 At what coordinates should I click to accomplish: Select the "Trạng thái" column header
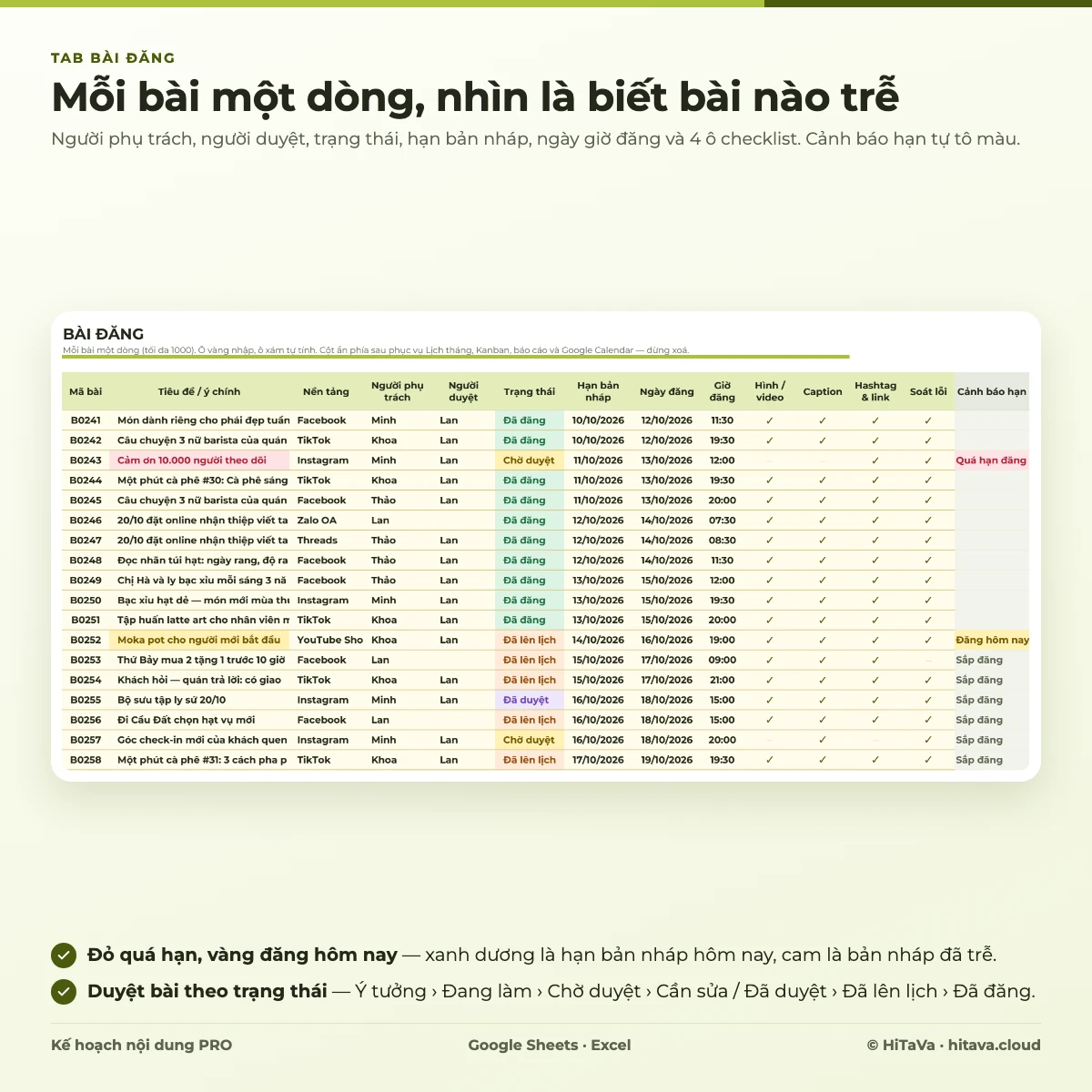(x=530, y=392)
